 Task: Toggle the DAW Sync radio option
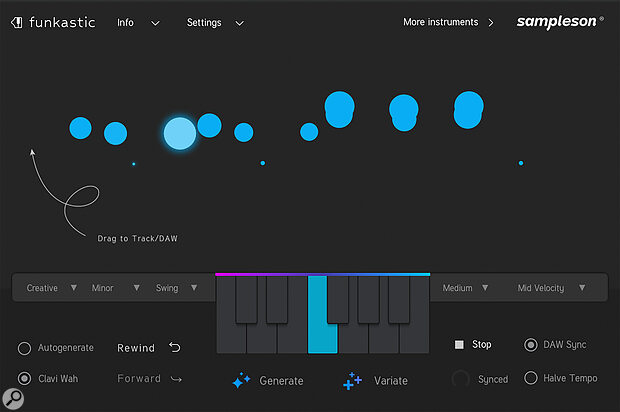click(531, 345)
